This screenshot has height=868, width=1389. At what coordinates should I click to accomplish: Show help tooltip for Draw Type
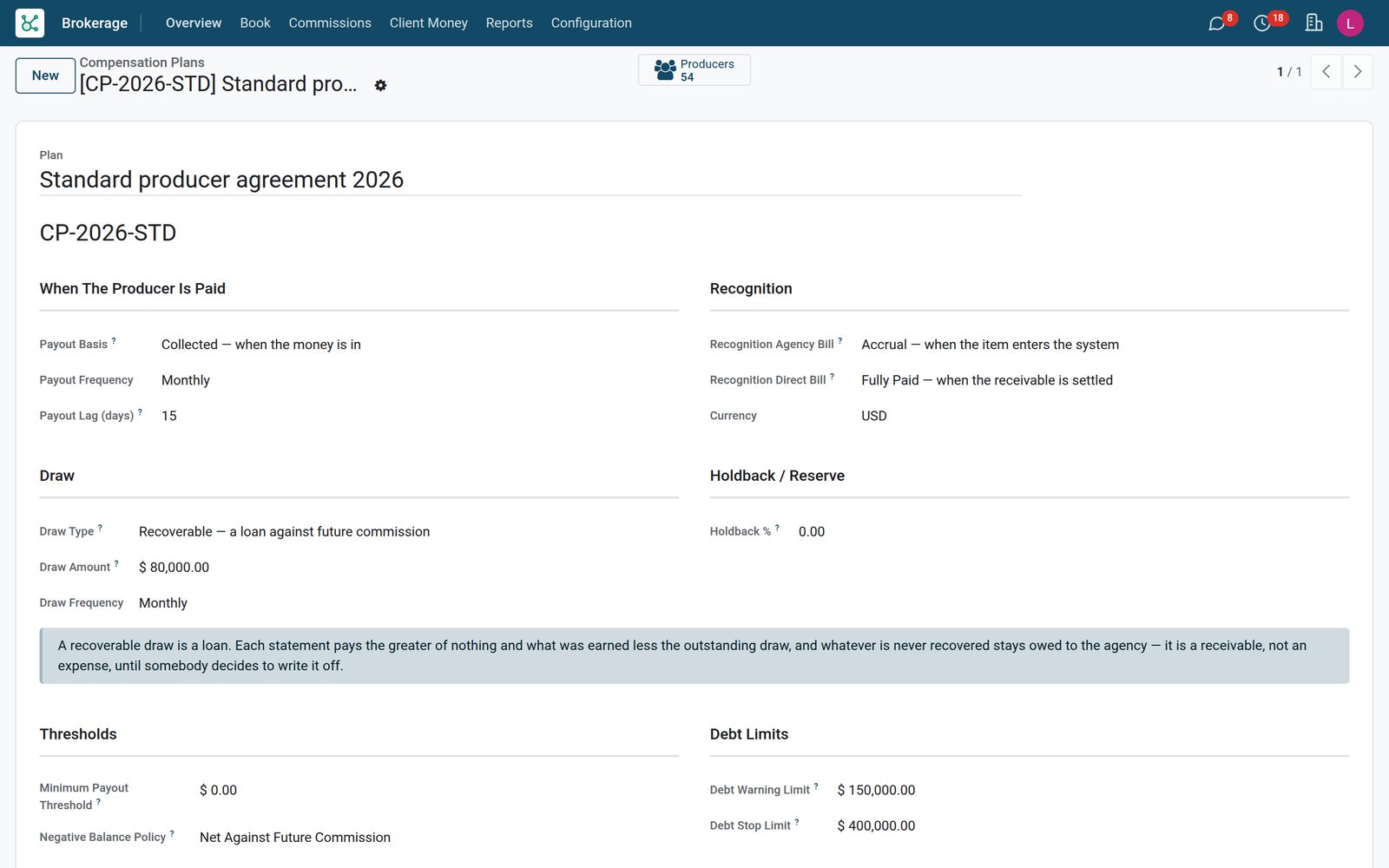(100, 528)
